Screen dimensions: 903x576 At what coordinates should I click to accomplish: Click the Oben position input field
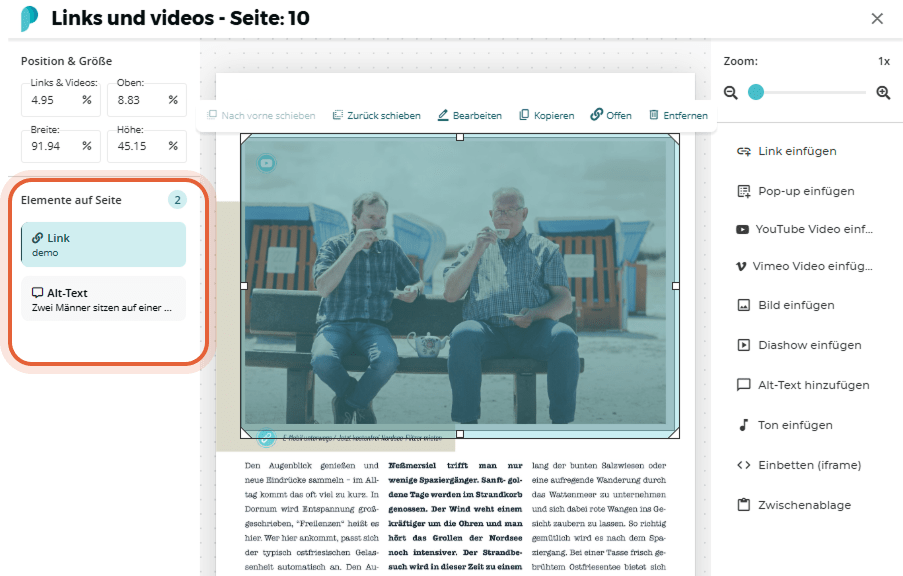(147, 100)
